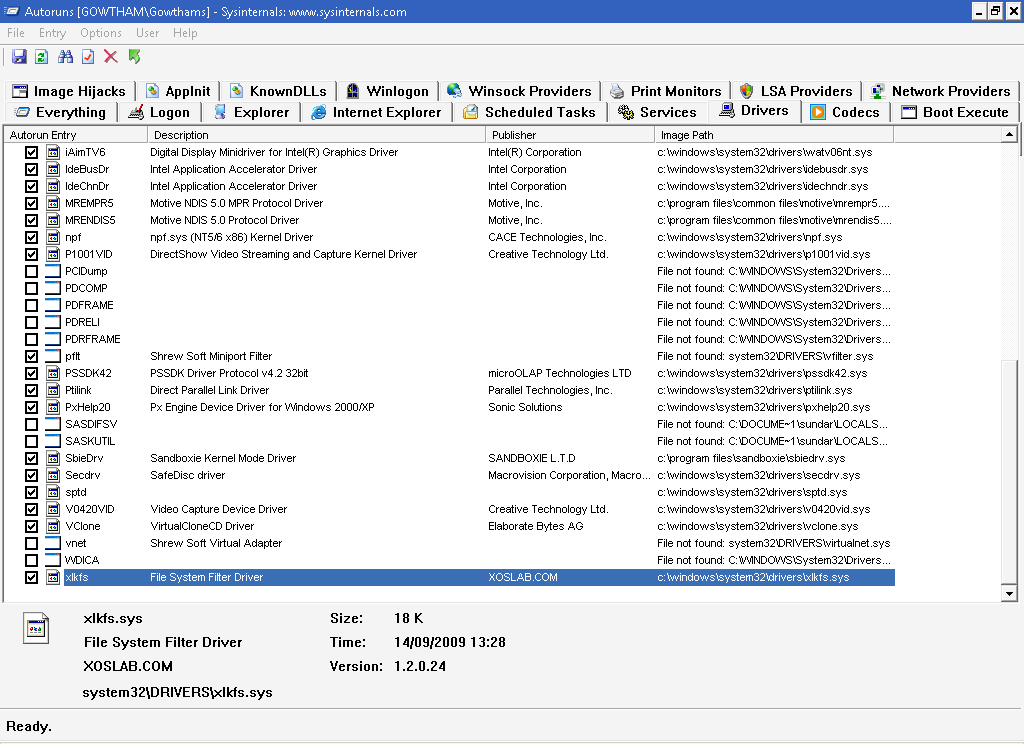Click the driver icon beside npf
This screenshot has height=744, width=1024.
pyautogui.click(x=53, y=237)
